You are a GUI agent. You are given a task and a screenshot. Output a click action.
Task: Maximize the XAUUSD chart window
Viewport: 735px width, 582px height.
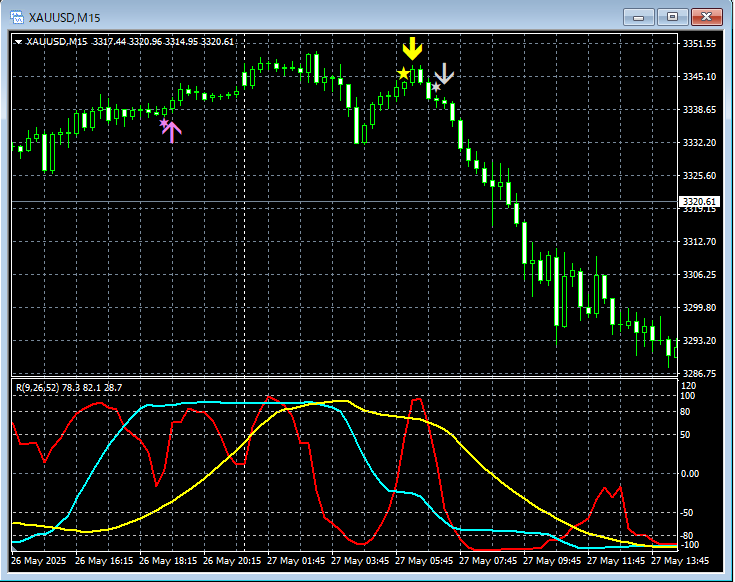[x=672, y=16]
